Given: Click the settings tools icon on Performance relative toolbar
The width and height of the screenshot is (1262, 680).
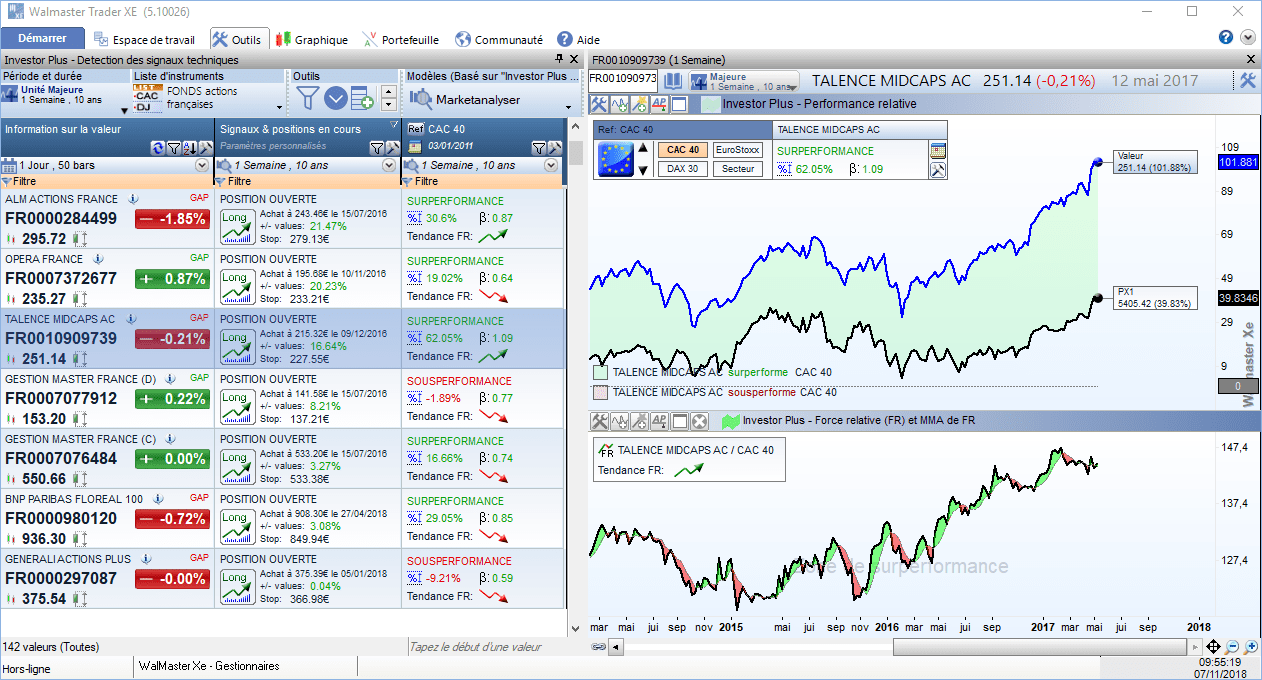Looking at the screenshot, I should [x=599, y=104].
